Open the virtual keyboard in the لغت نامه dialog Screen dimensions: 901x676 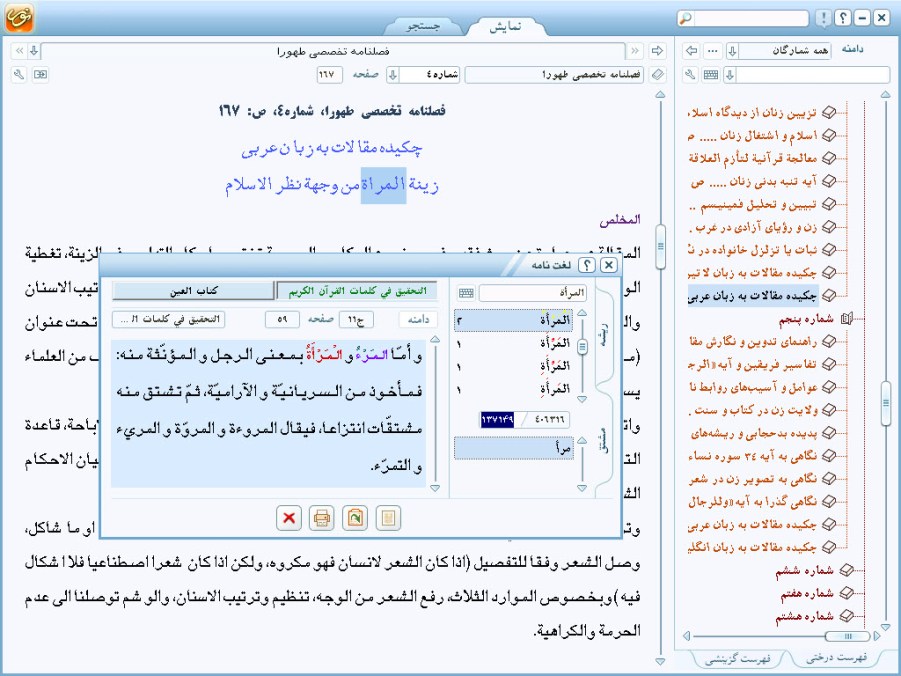[466, 293]
